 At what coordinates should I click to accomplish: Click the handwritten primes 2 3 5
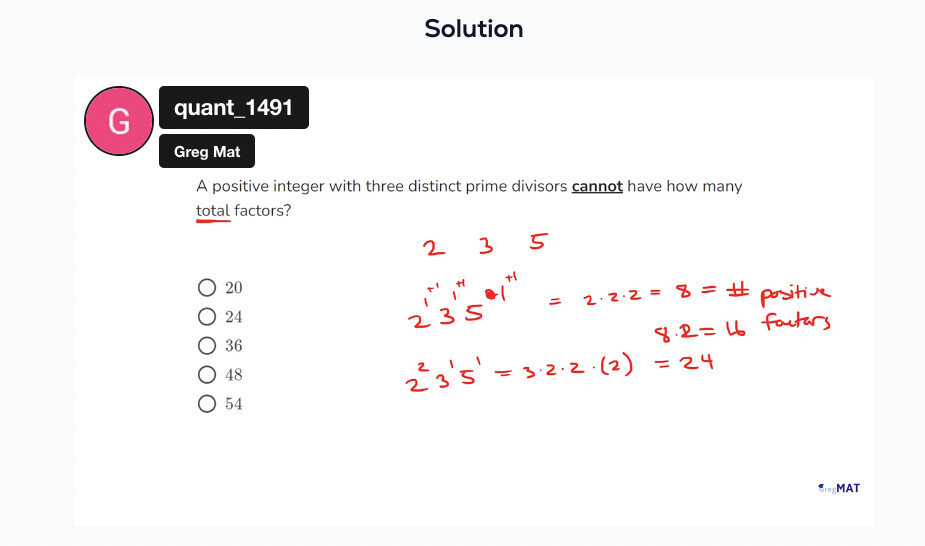click(x=486, y=244)
